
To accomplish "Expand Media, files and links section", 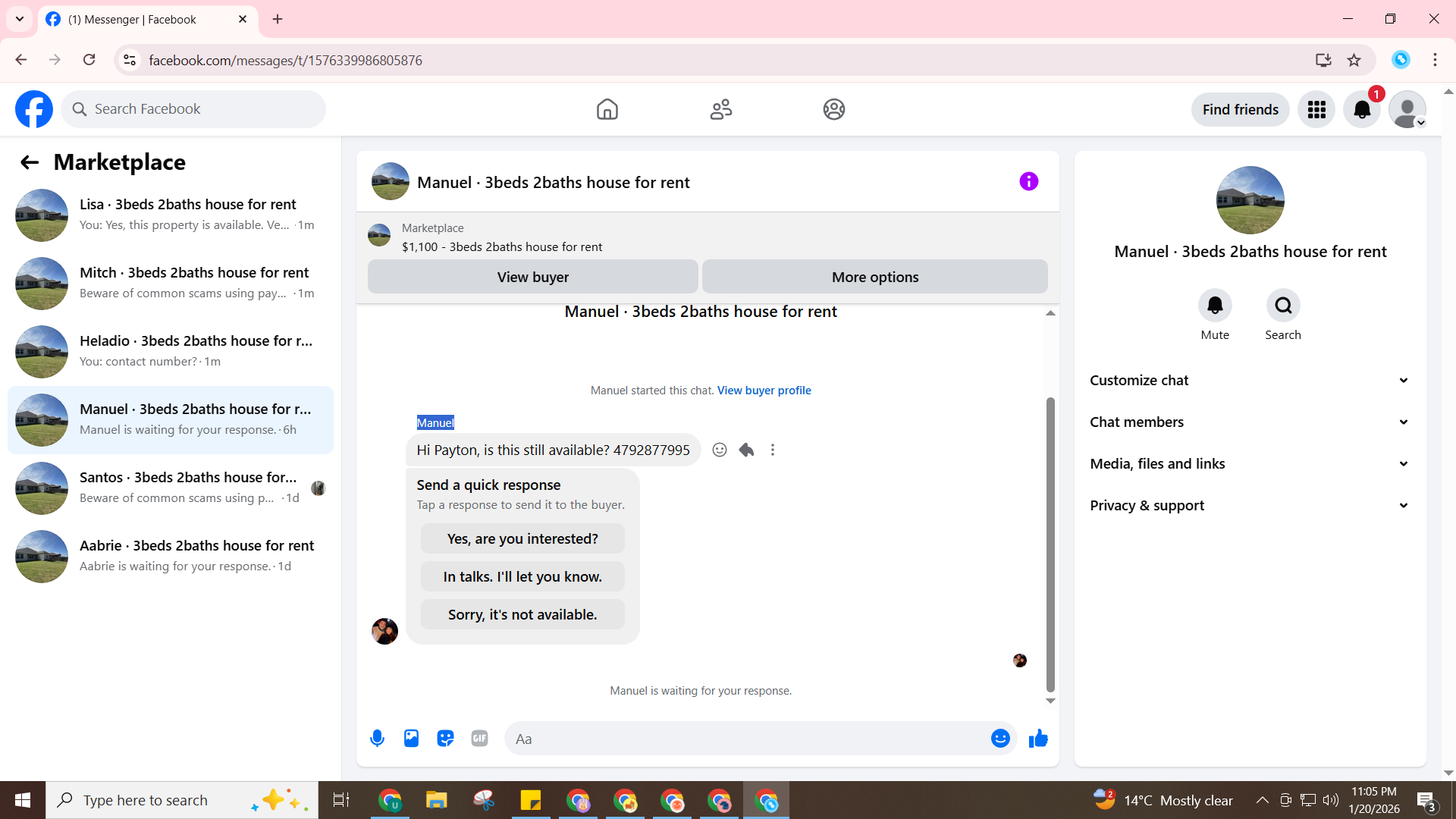I will coord(1250,464).
